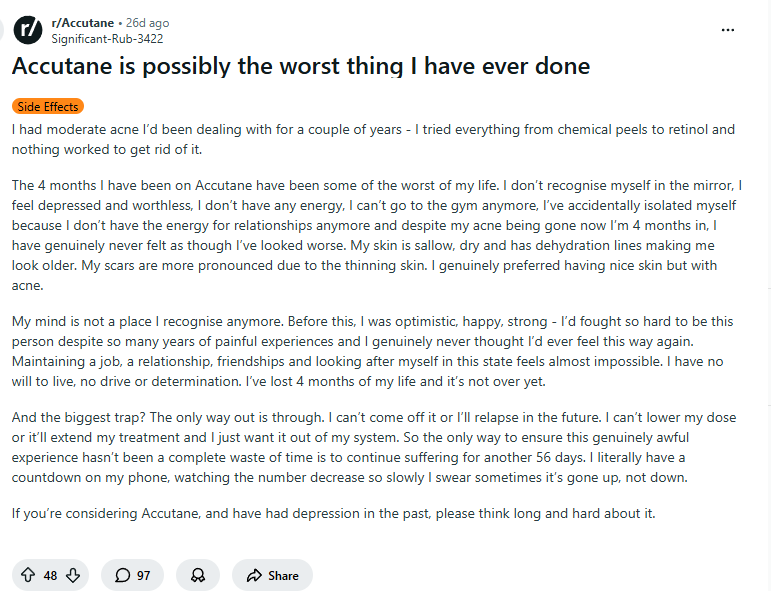
Task: Click the partially visible back button
Action: pyautogui.click(x=3, y=30)
